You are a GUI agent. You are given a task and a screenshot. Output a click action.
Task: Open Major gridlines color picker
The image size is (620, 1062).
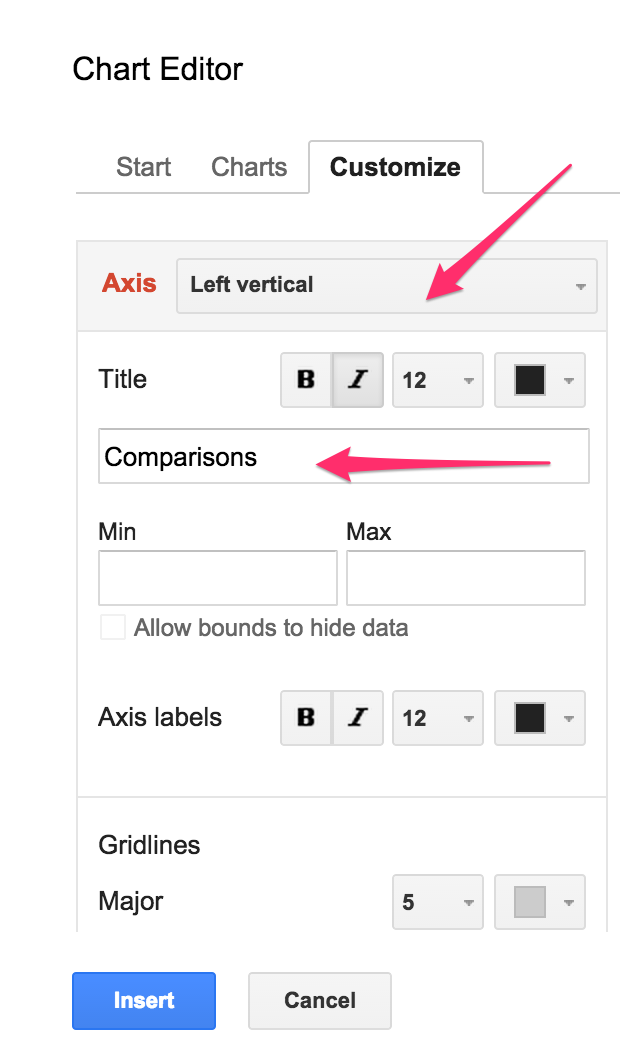[540, 902]
